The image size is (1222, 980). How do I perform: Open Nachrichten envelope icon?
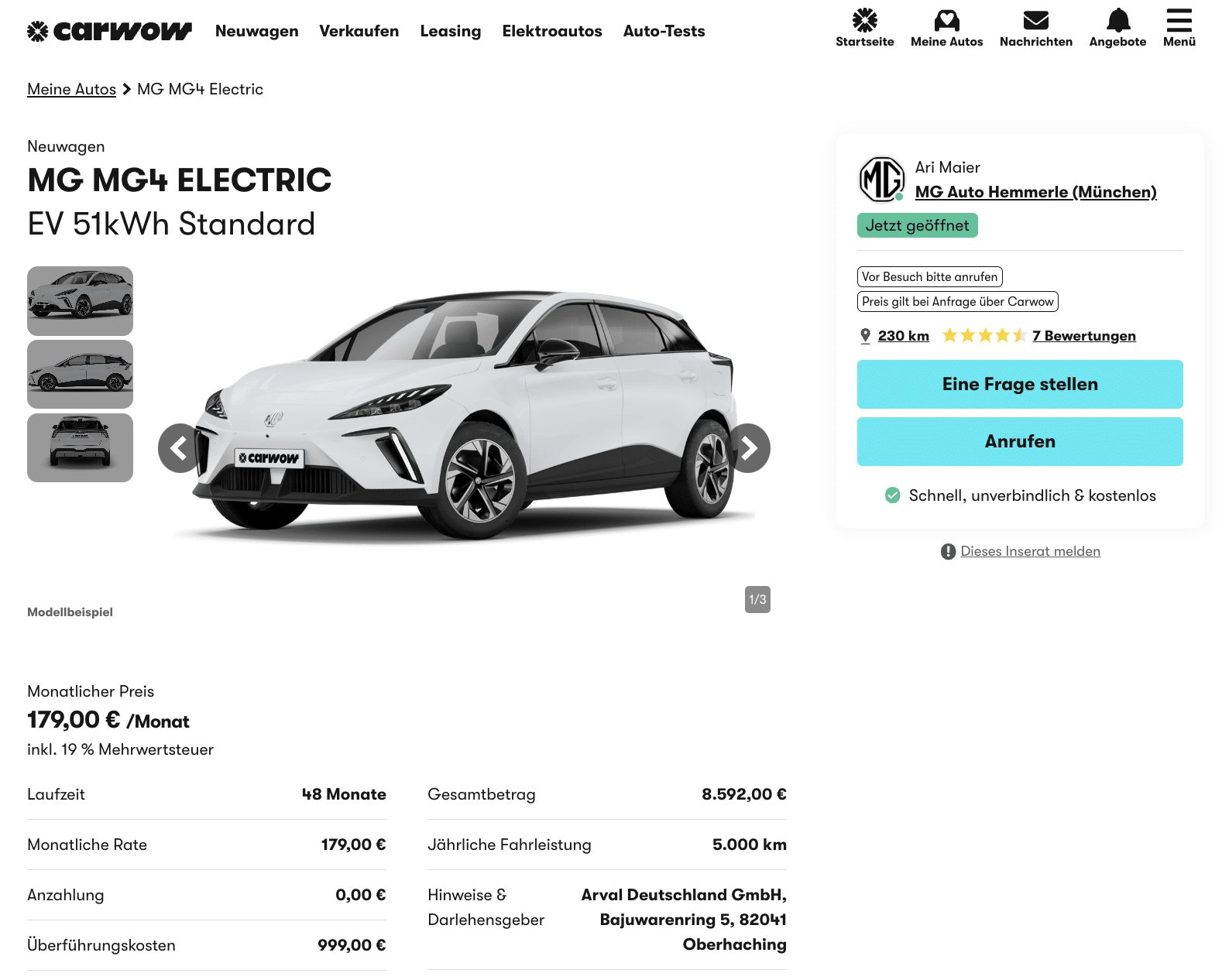pos(1036,20)
